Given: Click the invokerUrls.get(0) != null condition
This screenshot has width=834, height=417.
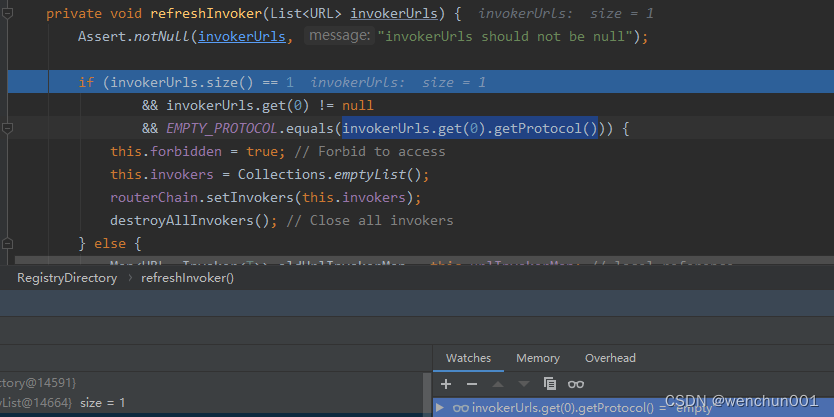Looking at the screenshot, I should 270,105.
